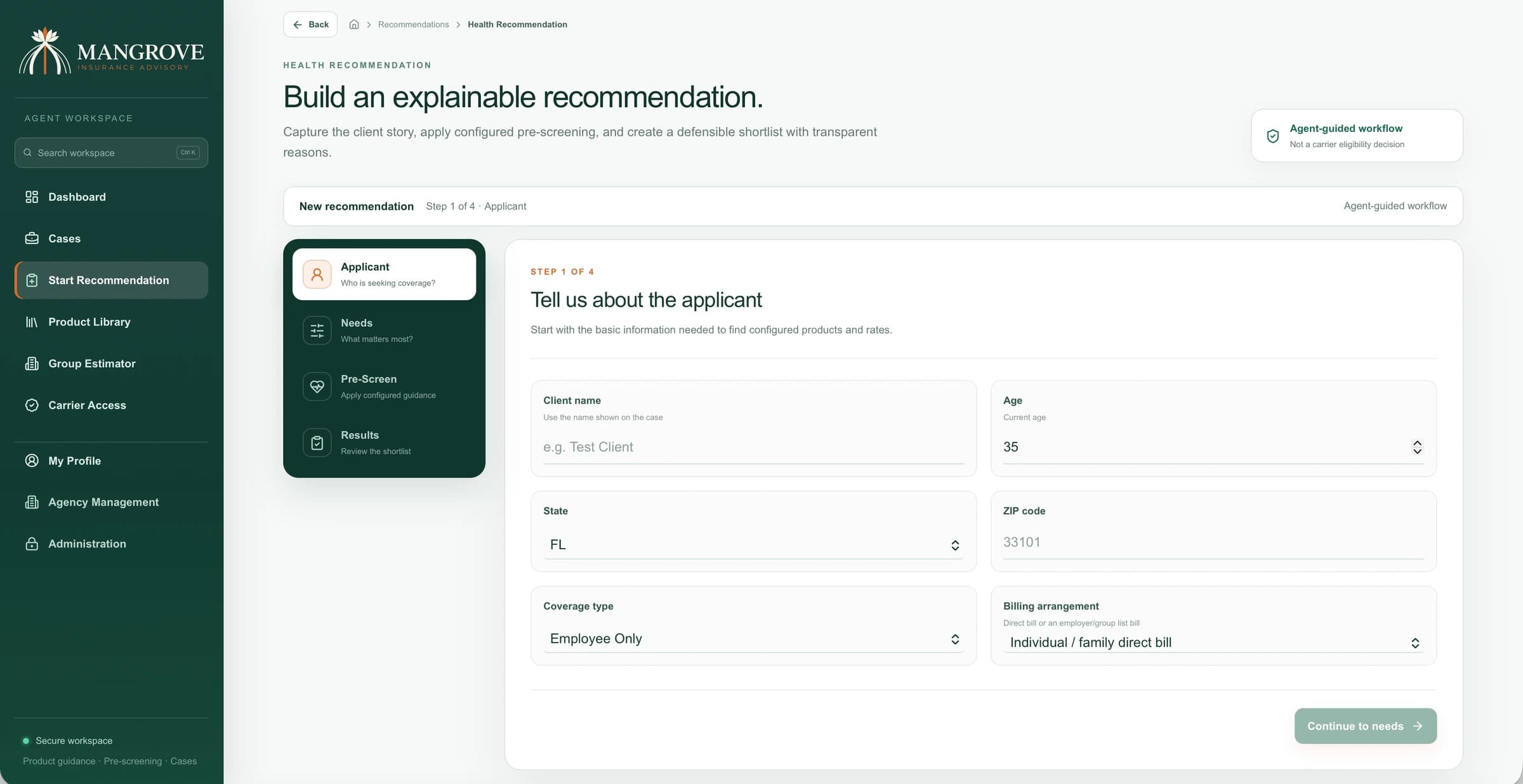Image resolution: width=1523 pixels, height=784 pixels.
Task: Click the ZIP code input field
Action: pyautogui.click(x=1213, y=542)
